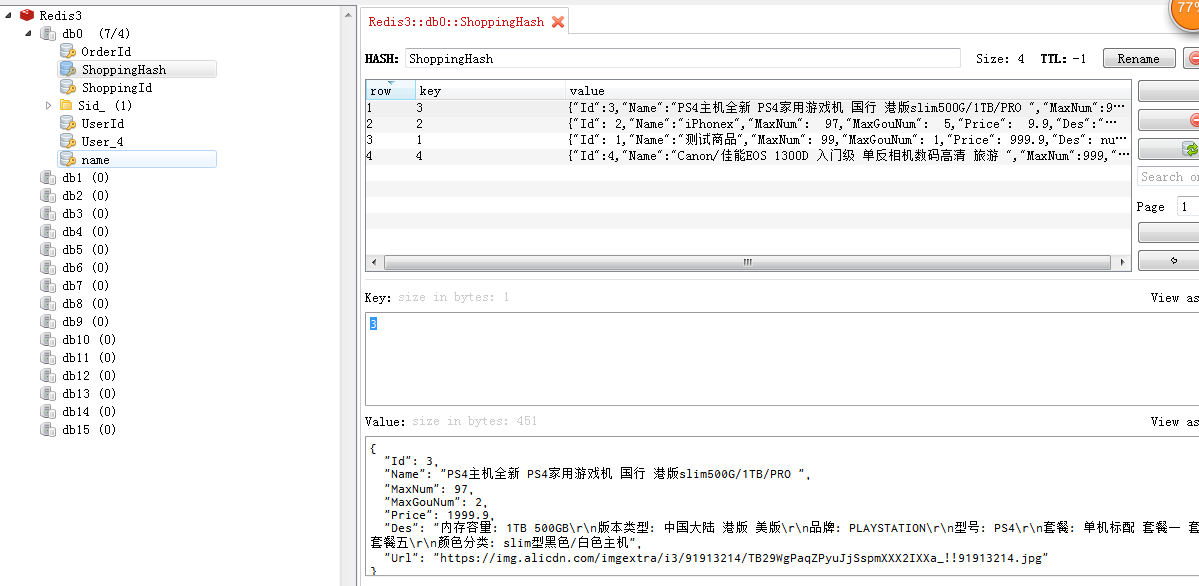The height and width of the screenshot is (586, 1199).
Task: Click the db6 database icon
Action: point(48,268)
